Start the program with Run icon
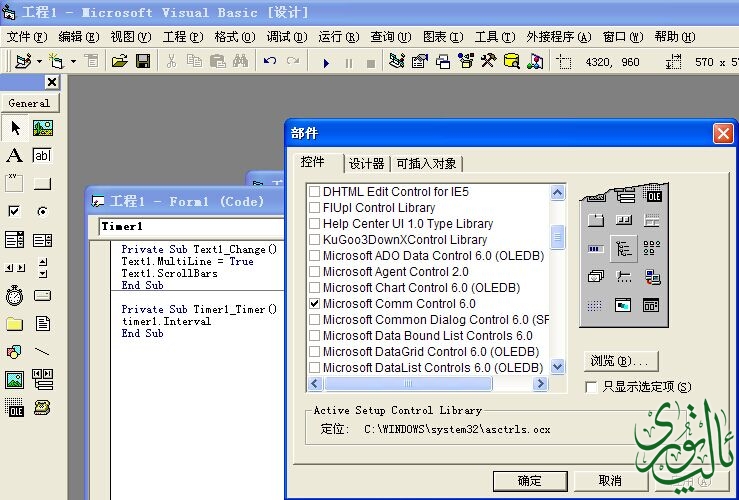The width and height of the screenshot is (739, 500). (x=326, y=62)
